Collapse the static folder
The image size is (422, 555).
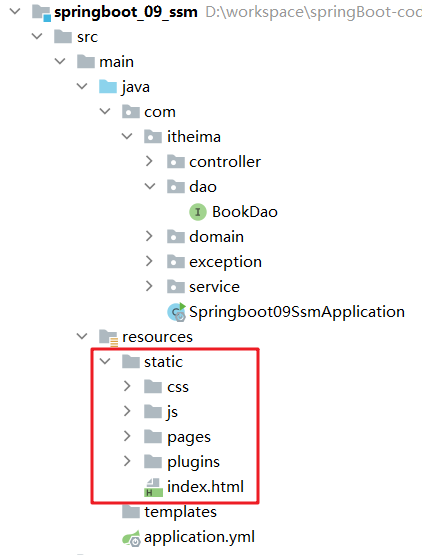[105, 361]
